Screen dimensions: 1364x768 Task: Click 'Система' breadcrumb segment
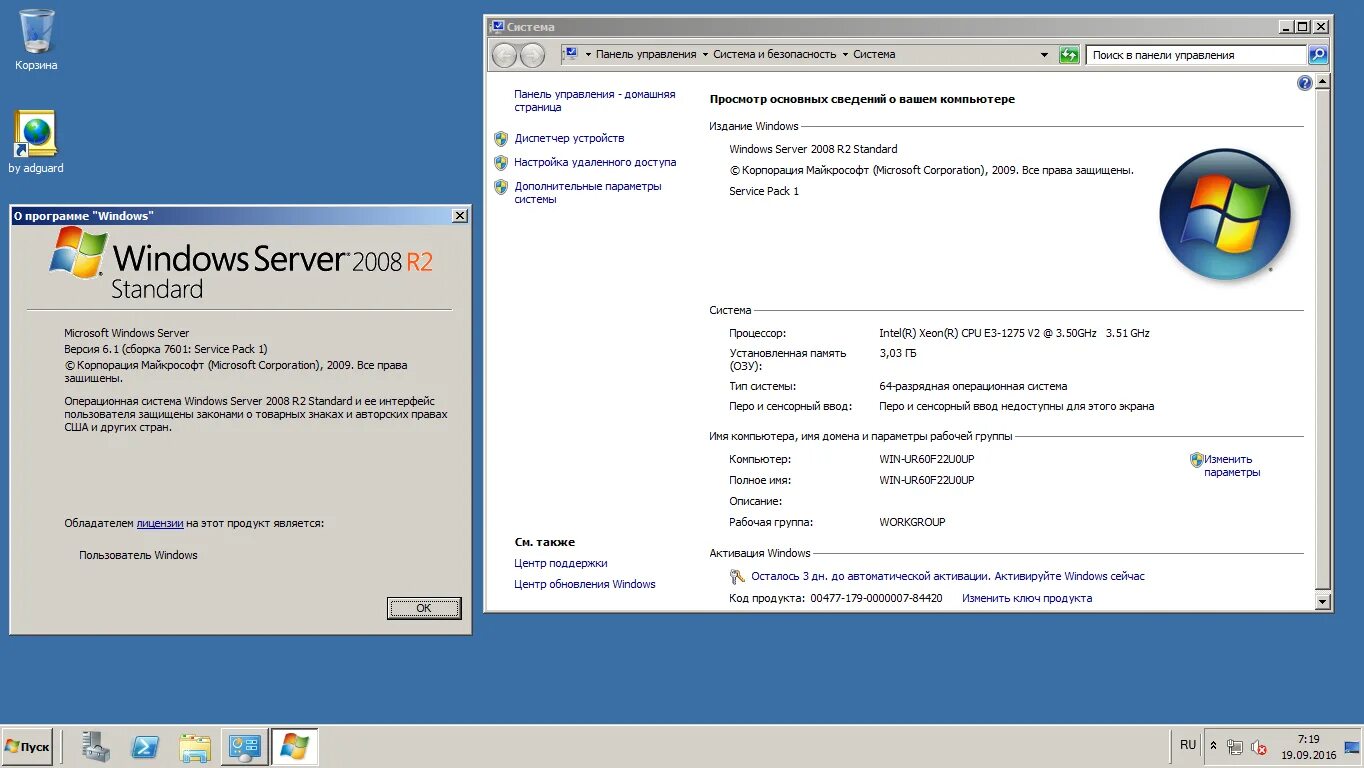click(874, 54)
